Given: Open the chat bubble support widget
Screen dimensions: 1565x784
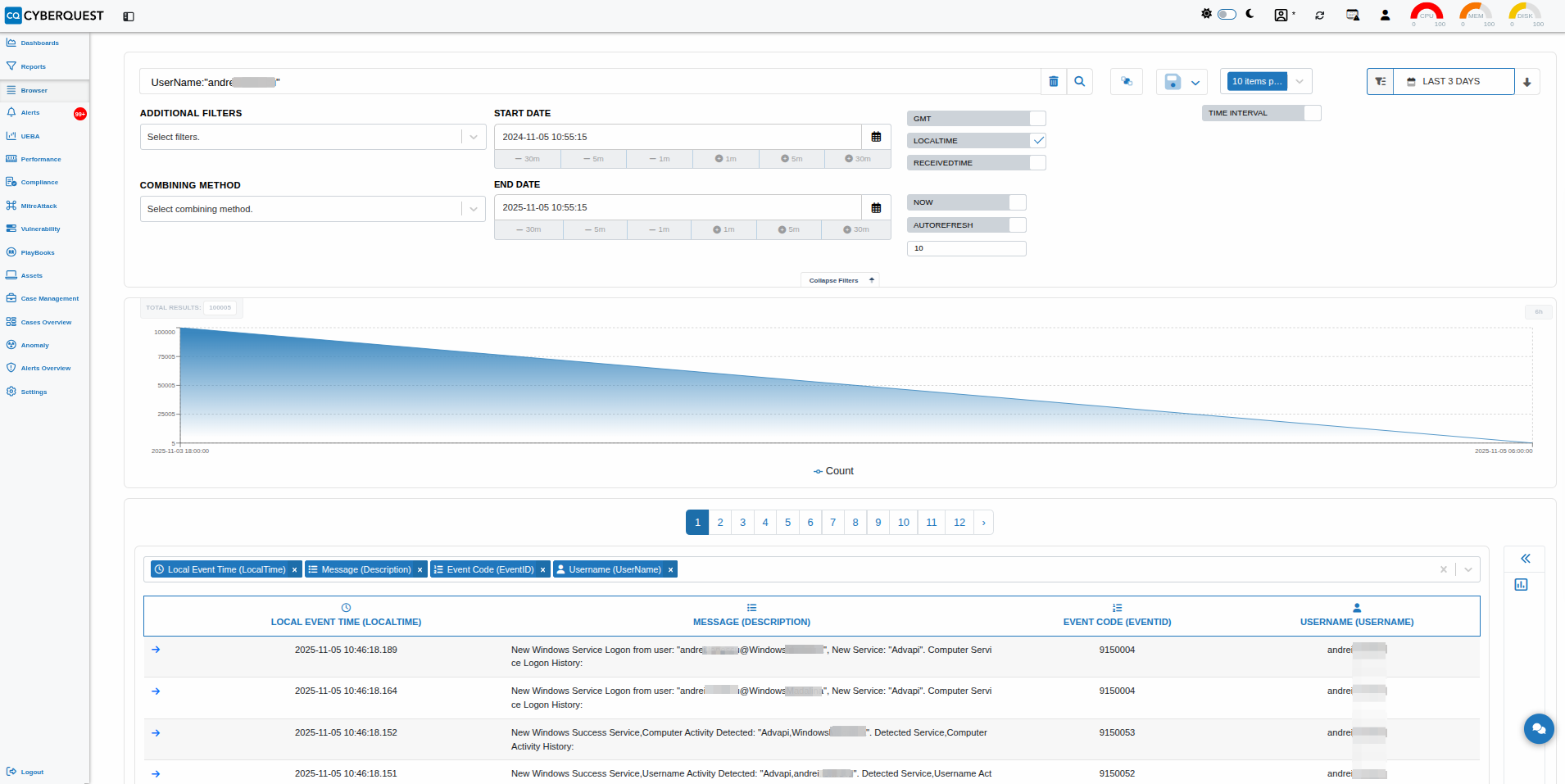Looking at the screenshot, I should 1538,728.
